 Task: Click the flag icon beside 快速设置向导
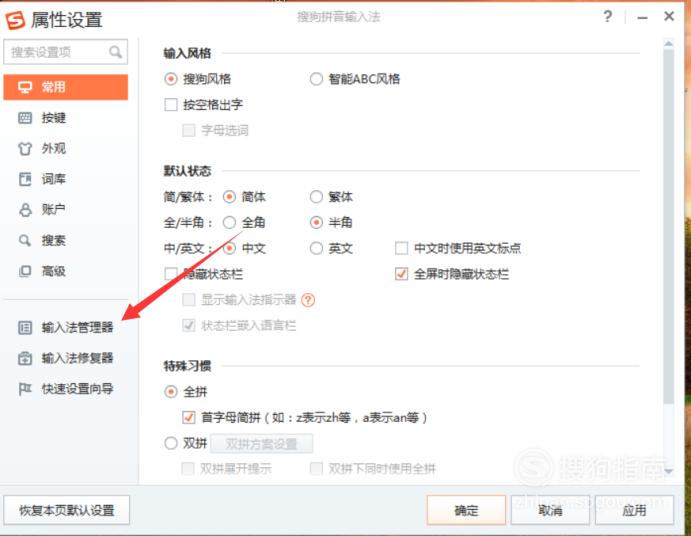[25, 389]
